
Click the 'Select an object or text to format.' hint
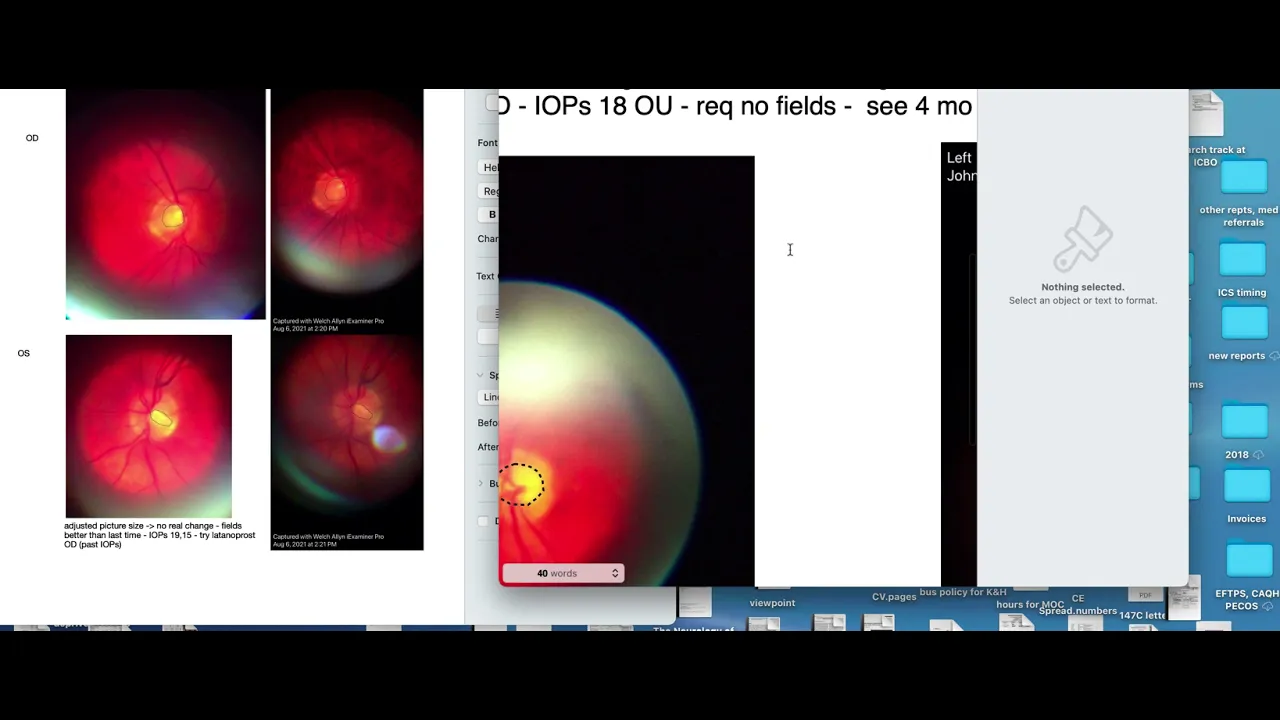(1083, 300)
